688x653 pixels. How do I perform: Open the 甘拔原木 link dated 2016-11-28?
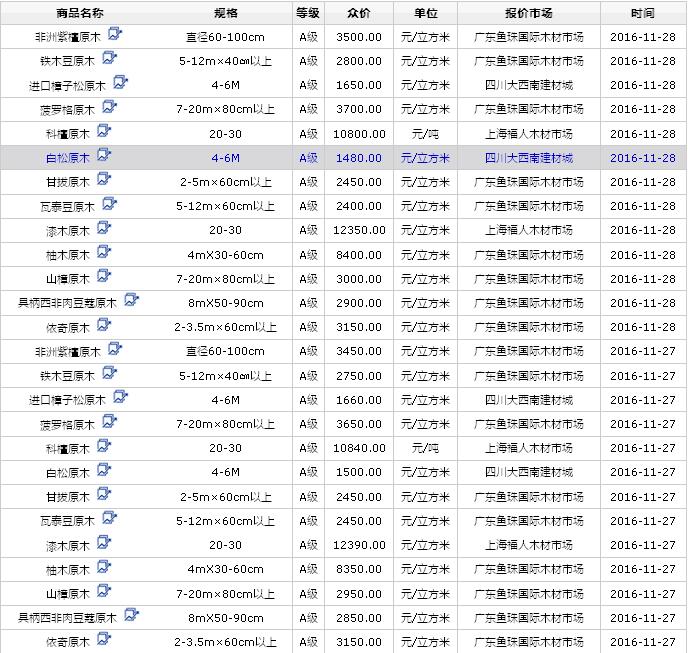pyautogui.click(x=68, y=182)
